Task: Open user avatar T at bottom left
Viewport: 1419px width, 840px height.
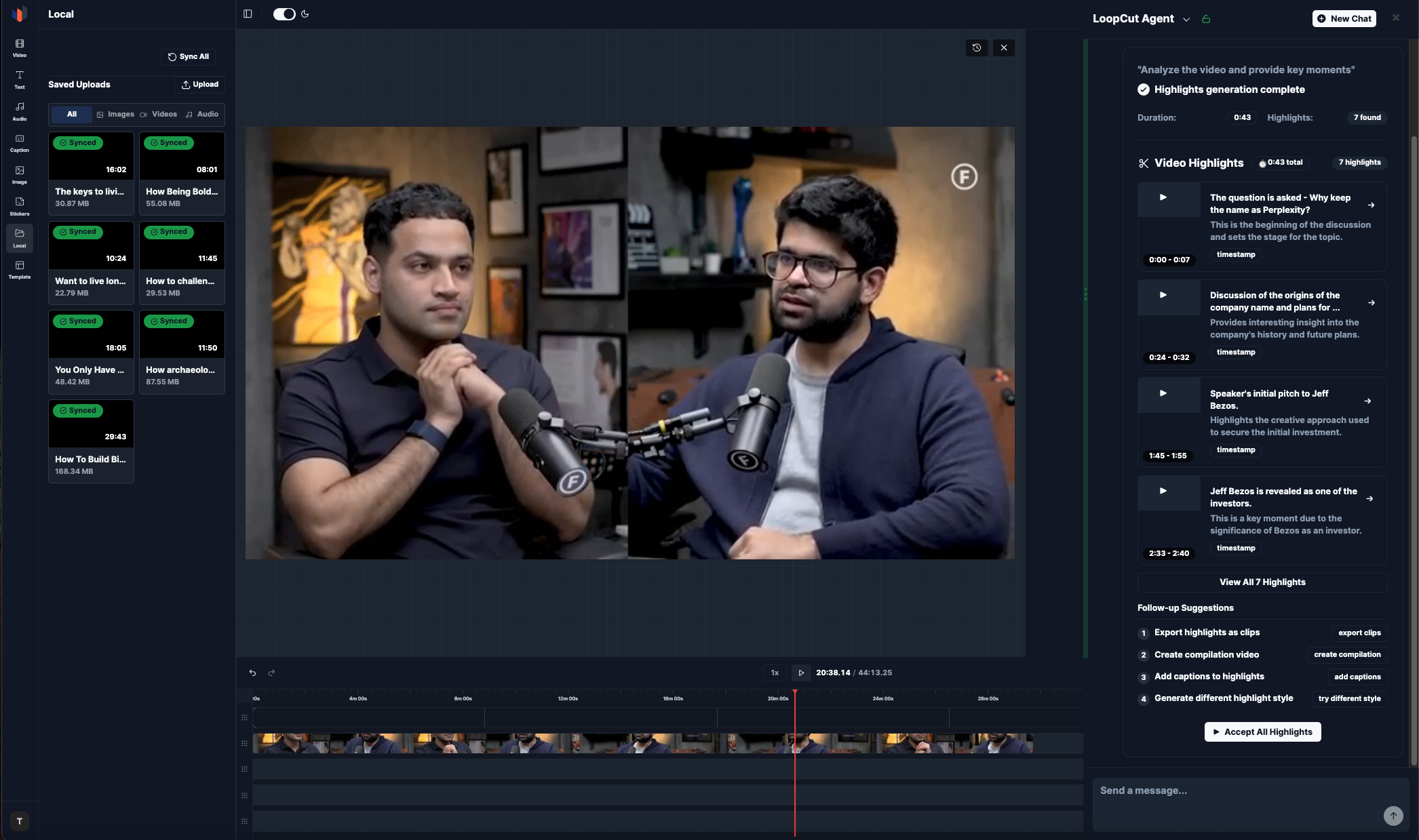Action: click(x=20, y=821)
